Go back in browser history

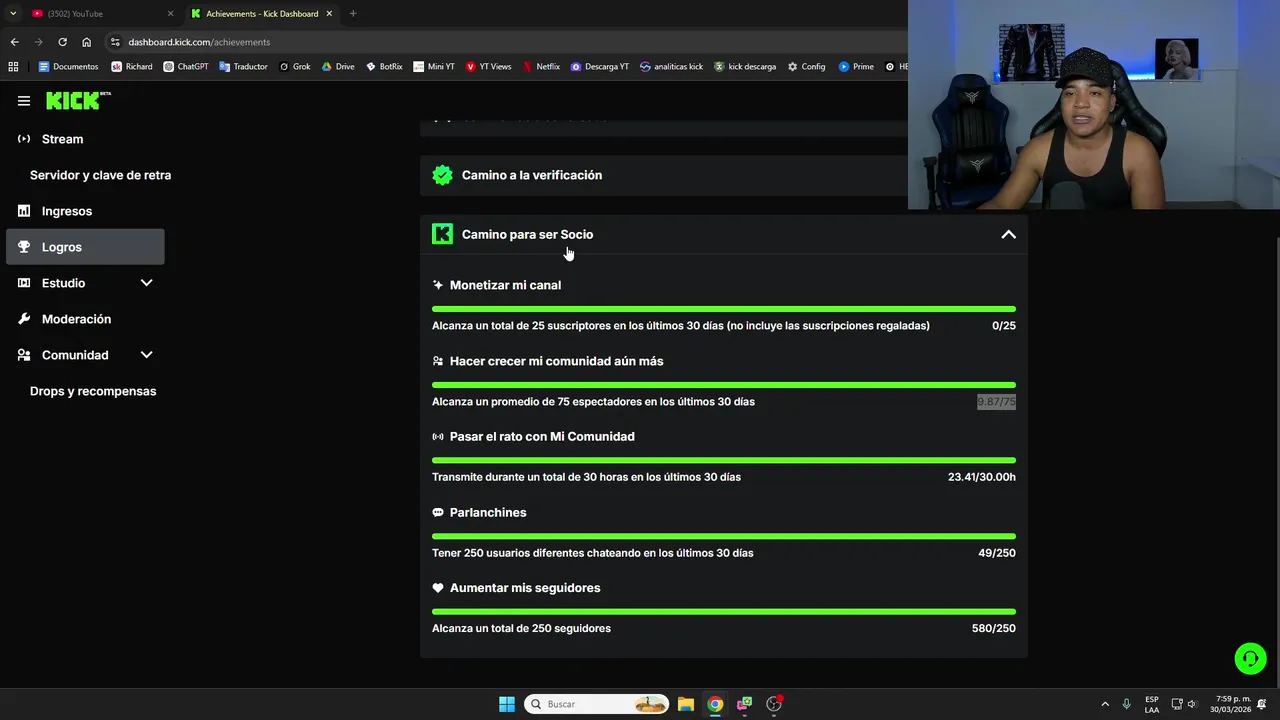coord(14,42)
